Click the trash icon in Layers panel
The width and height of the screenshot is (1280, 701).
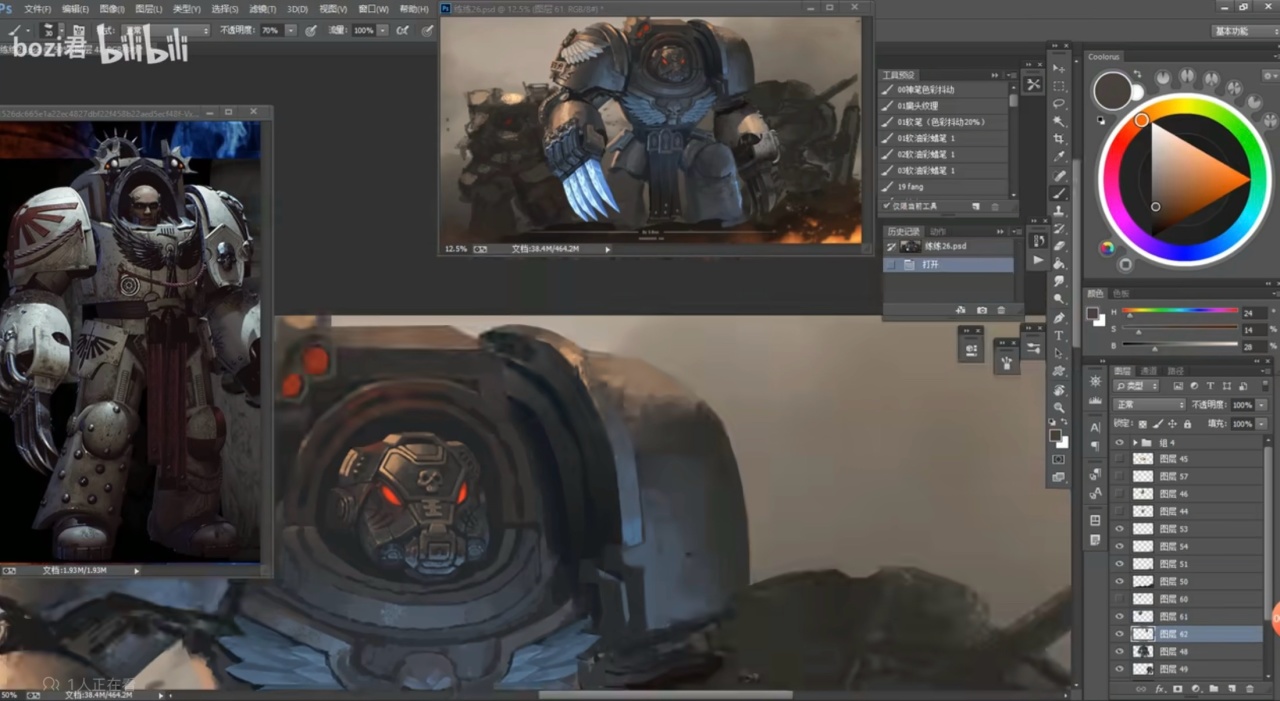(x=1250, y=689)
